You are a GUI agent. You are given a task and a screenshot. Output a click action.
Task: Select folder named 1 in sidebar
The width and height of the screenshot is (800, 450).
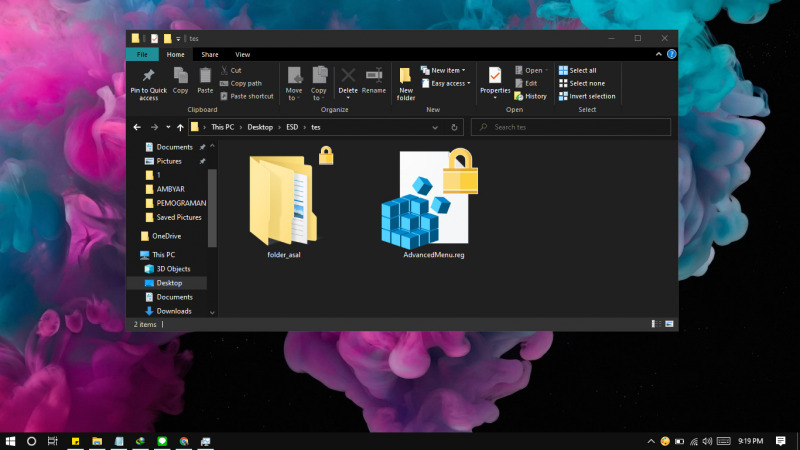point(158,175)
